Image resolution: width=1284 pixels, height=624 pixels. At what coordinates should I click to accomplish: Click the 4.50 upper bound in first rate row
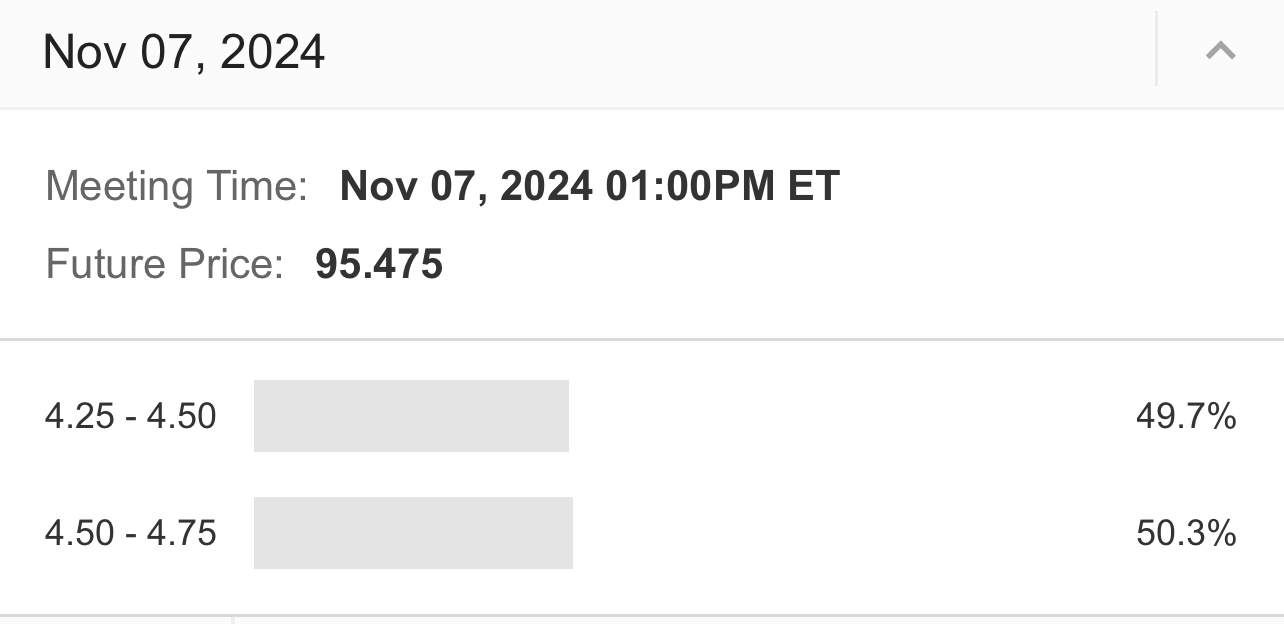182,416
